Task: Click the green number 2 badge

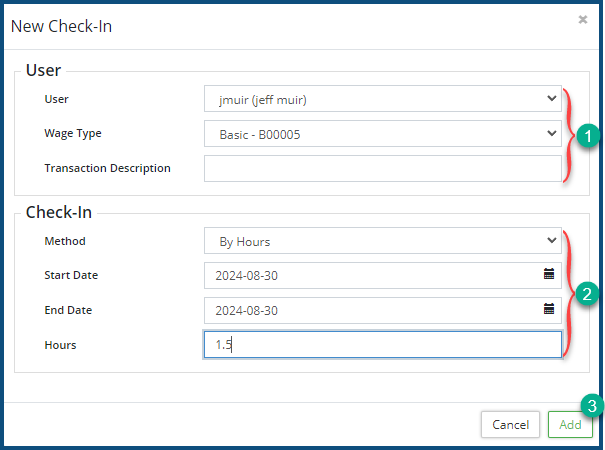Action: [590, 294]
